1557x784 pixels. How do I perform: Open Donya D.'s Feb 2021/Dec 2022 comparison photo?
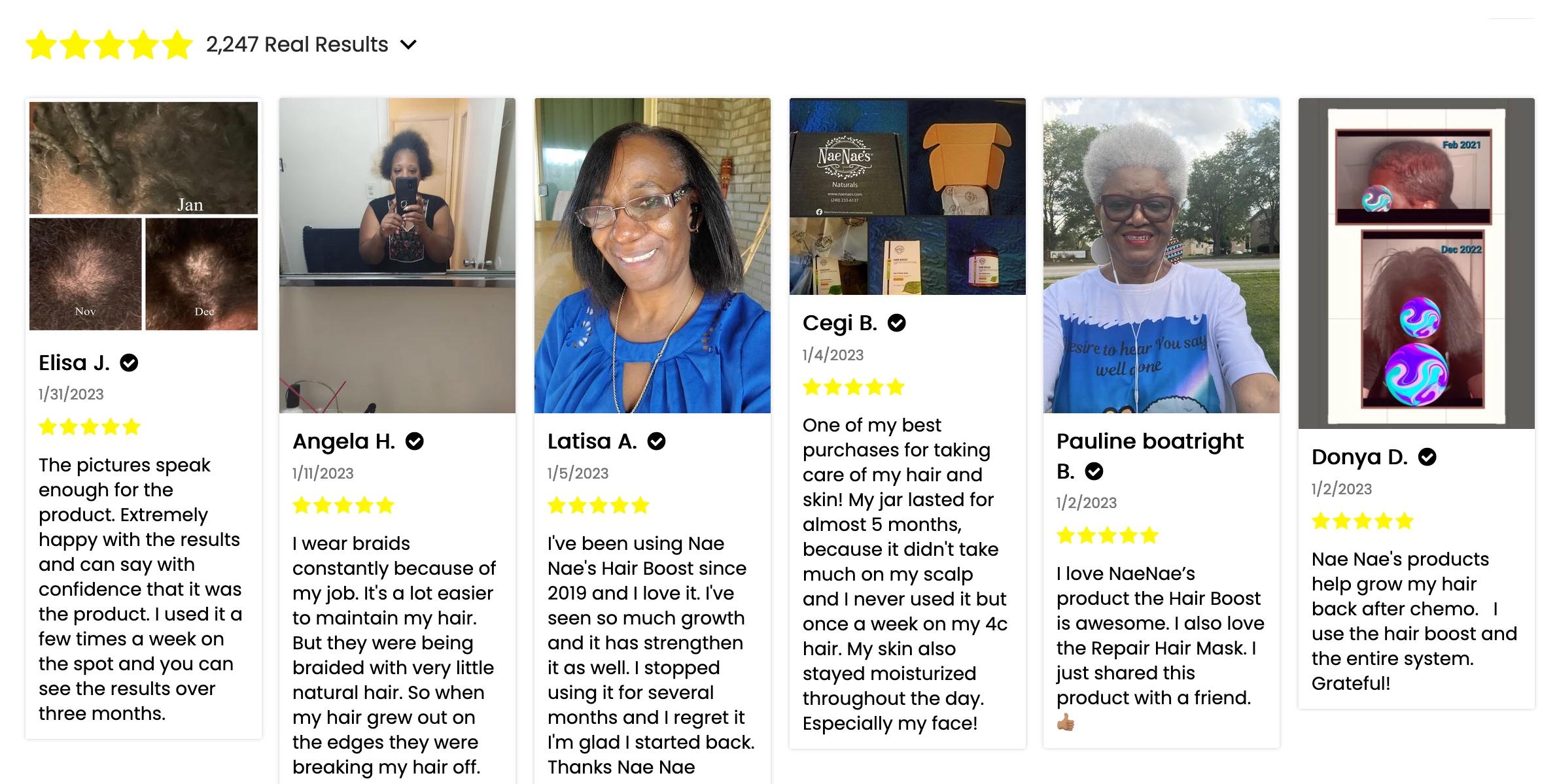point(1416,264)
